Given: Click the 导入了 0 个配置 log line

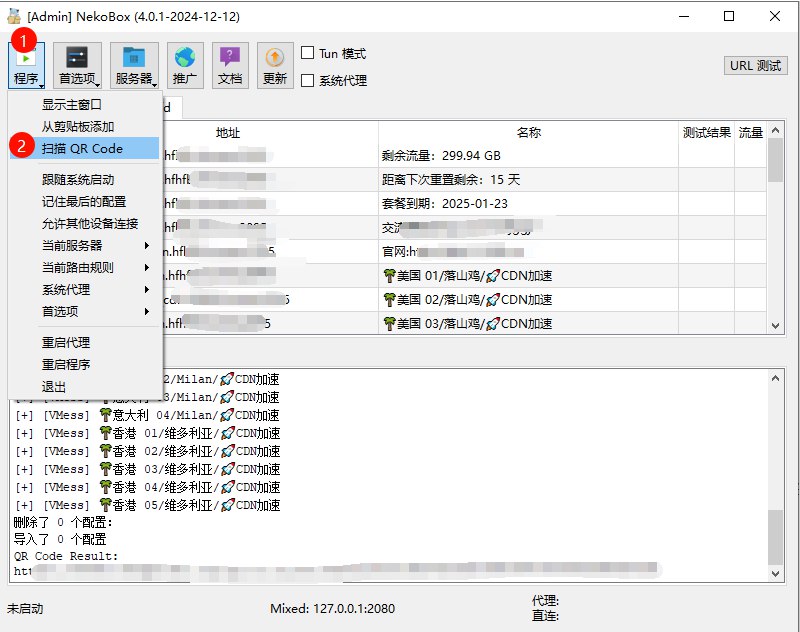Looking at the screenshot, I should pos(60,539).
